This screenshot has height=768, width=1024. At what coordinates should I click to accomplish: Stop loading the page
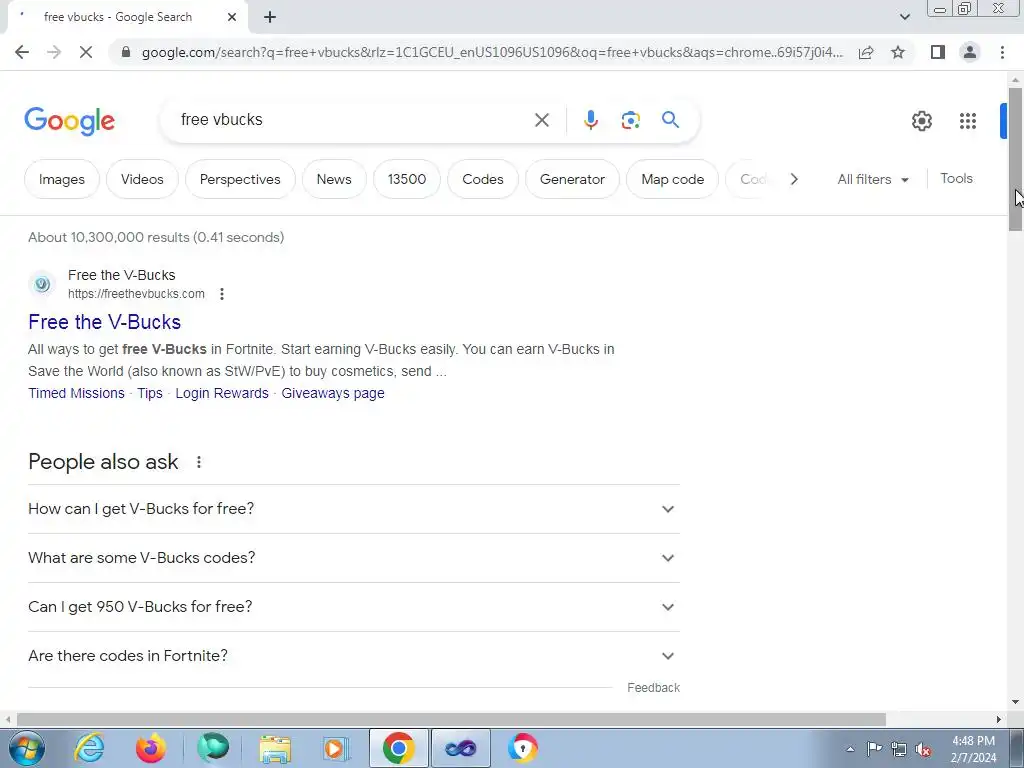(86, 52)
